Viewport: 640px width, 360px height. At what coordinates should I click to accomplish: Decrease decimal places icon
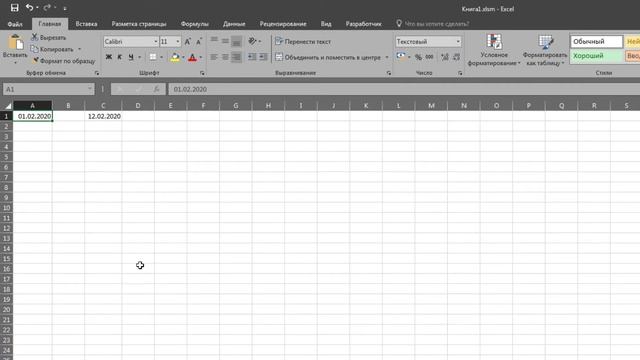tap(456, 57)
